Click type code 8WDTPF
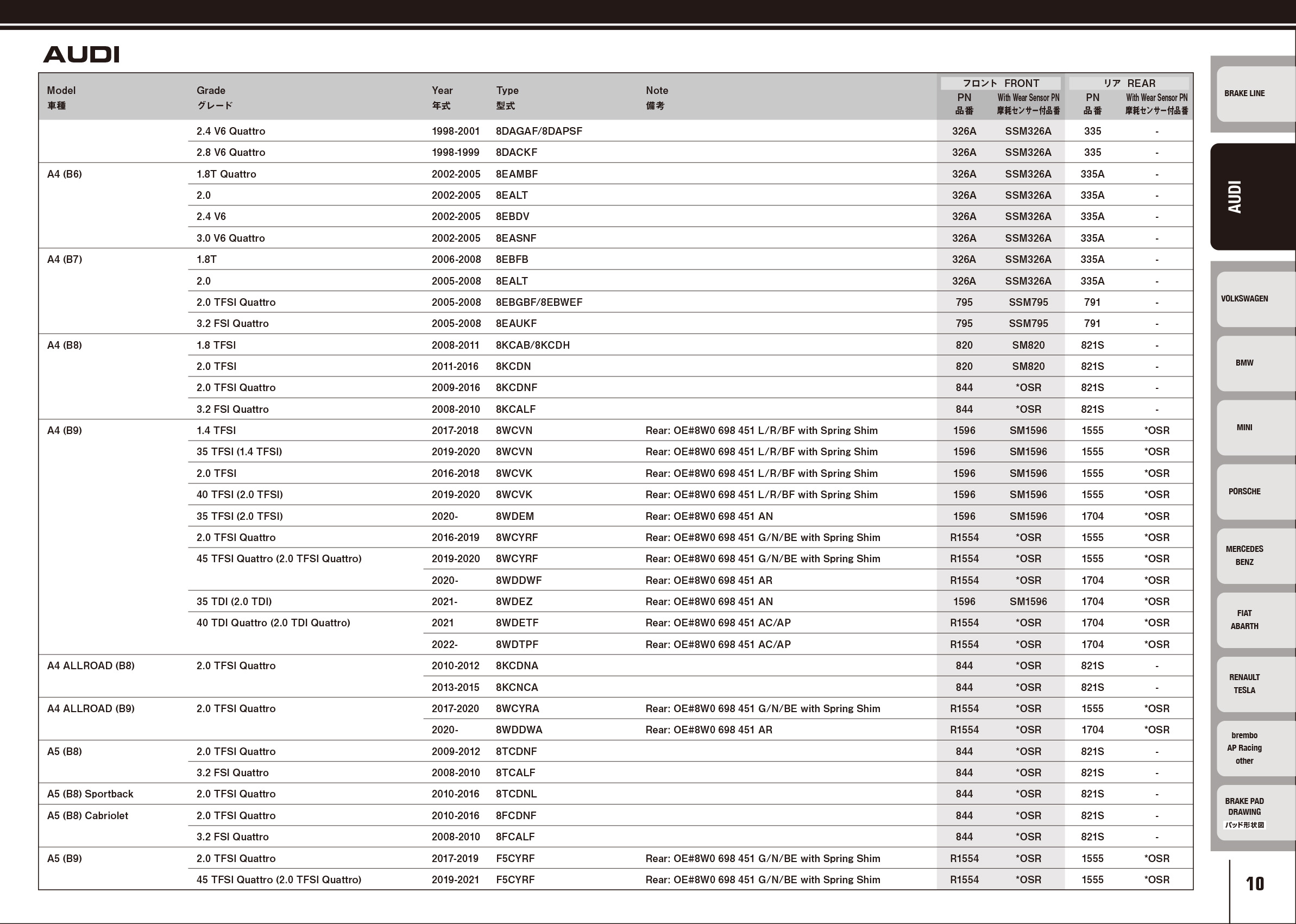 point(517,645)
